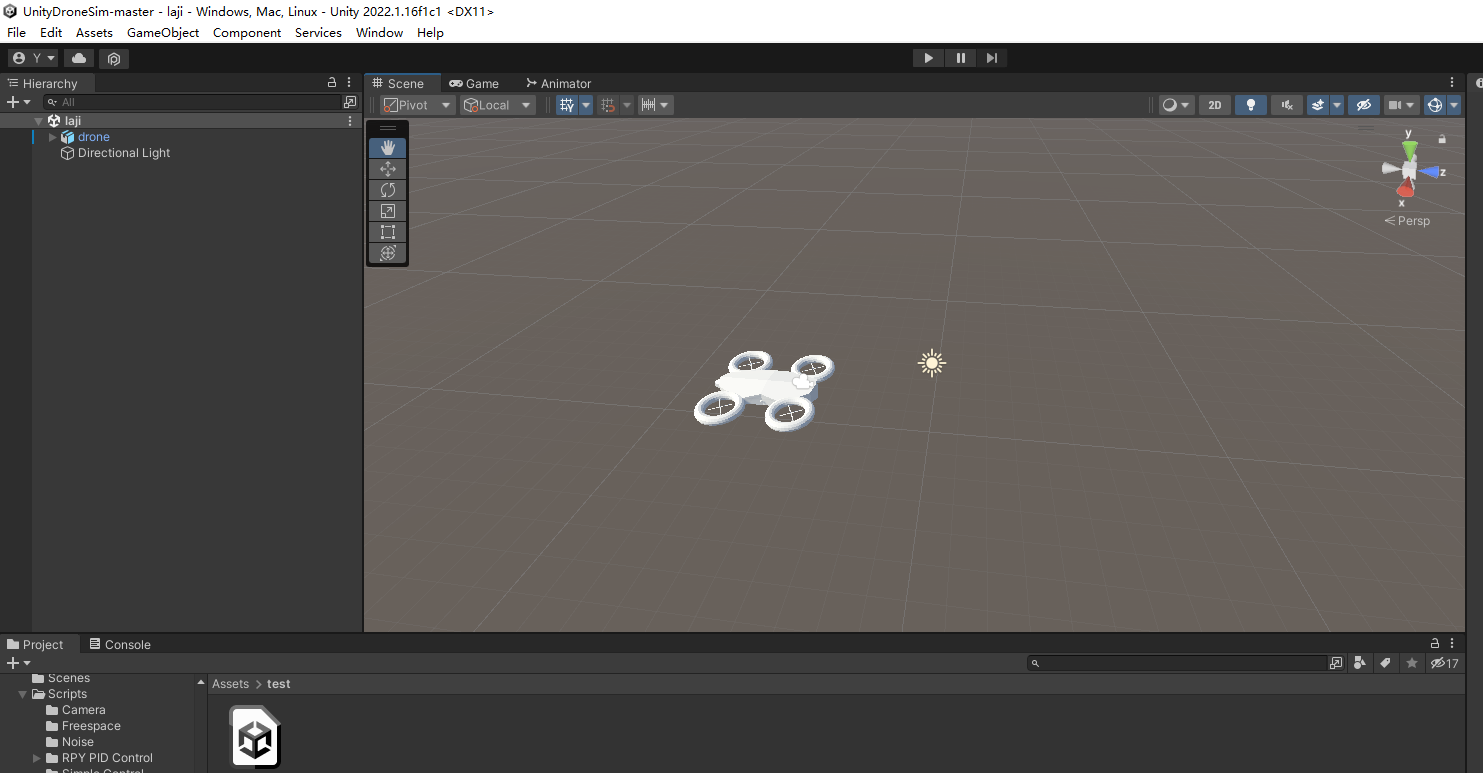The width and height of the screenshot is (1483, 773).
Task: Toggle Persp projection label
Action: pyautogui.click(x=1408, y=221)
